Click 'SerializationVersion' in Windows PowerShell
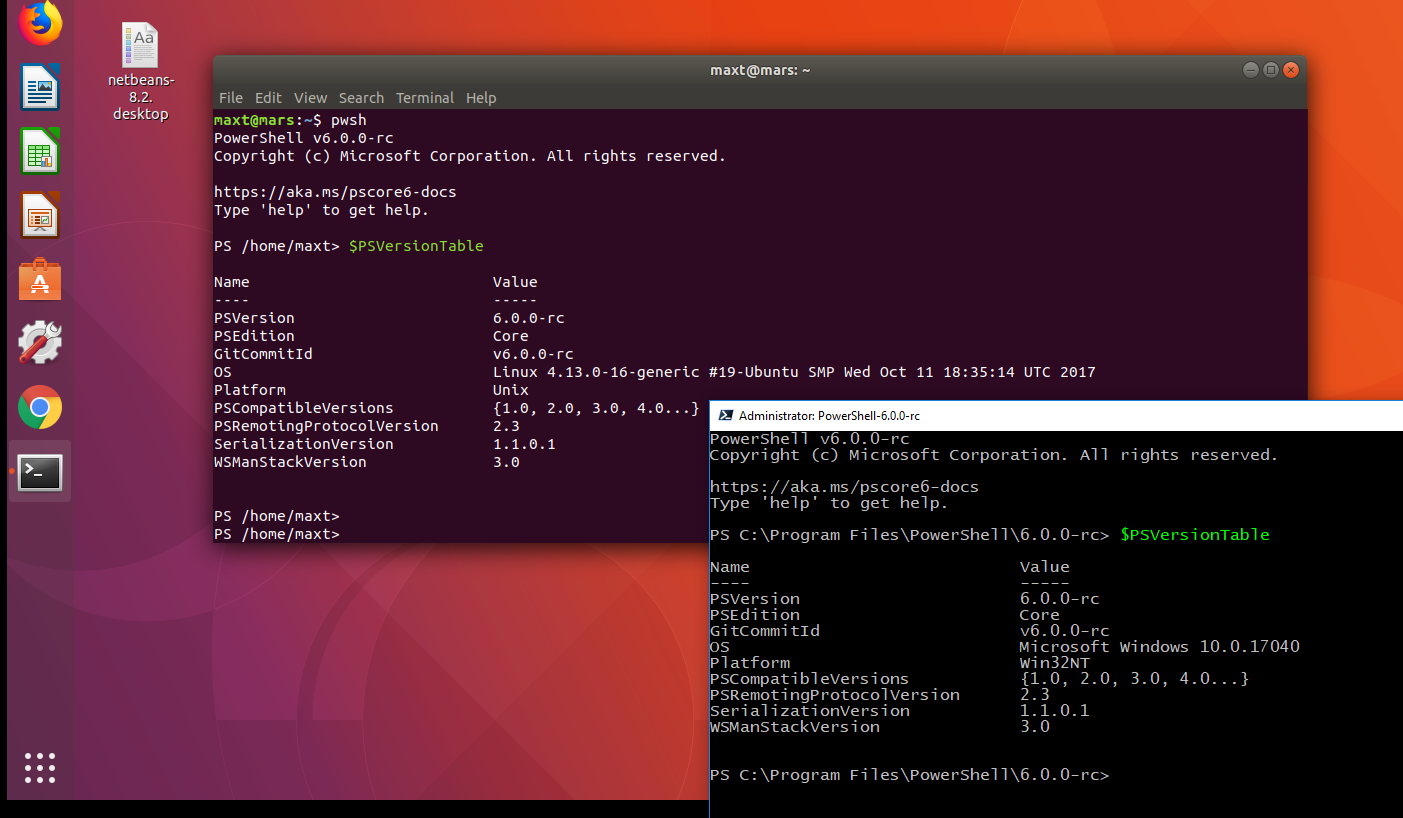This screenshot has width=1403, height=818. click(x=810, y=711)
